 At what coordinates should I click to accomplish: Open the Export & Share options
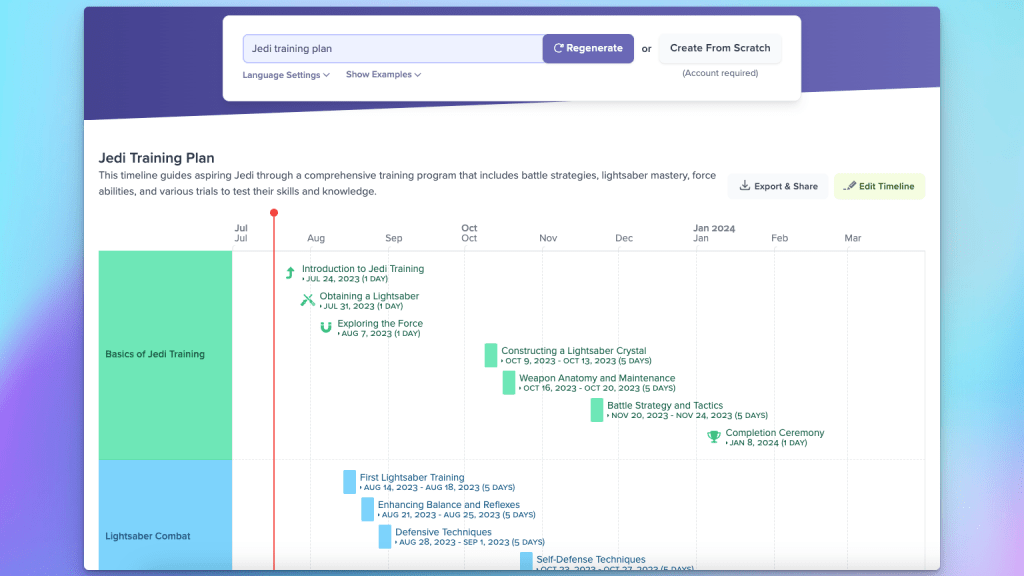click(x=777, y=186)
